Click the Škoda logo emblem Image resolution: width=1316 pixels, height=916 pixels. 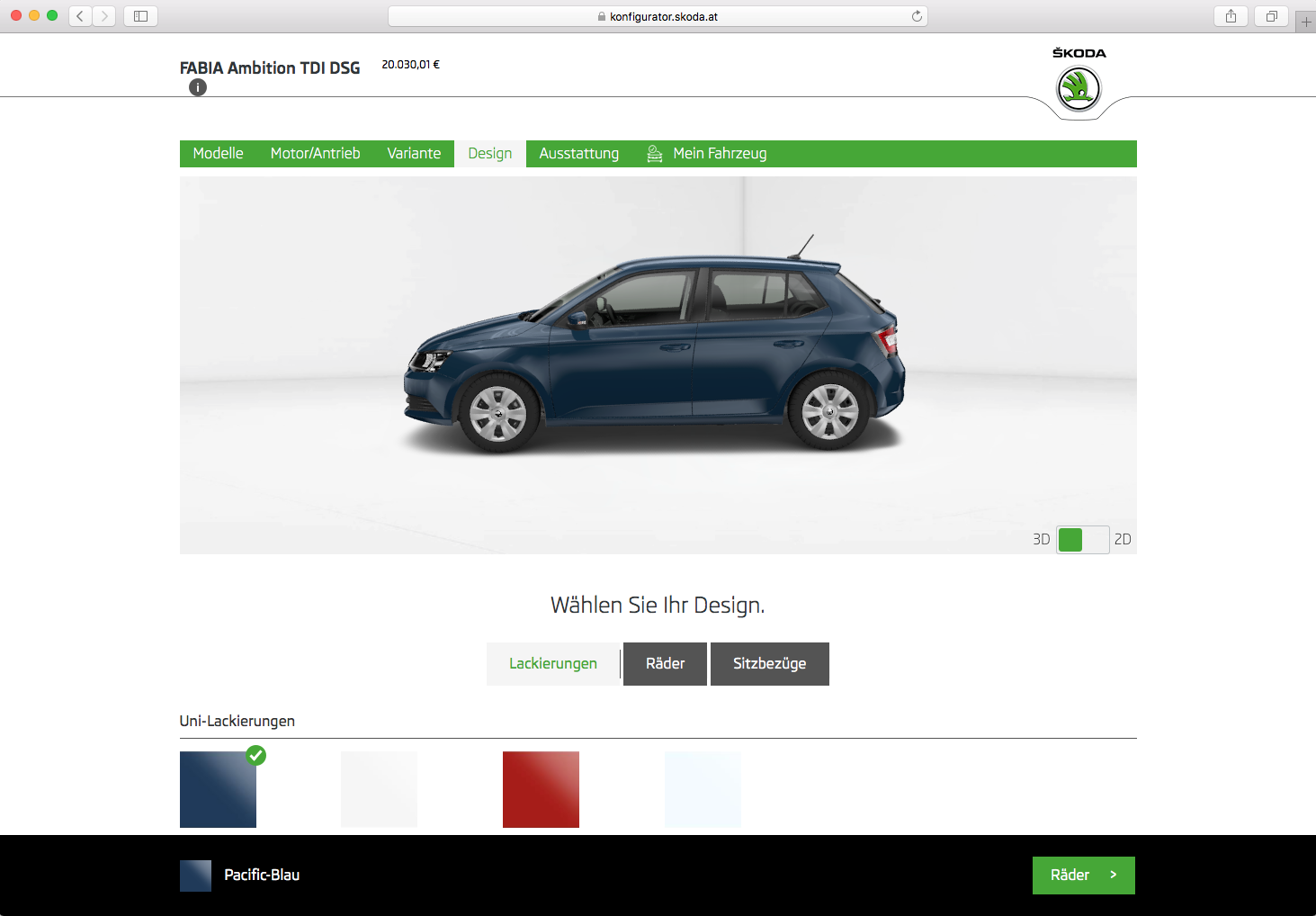1079,89
